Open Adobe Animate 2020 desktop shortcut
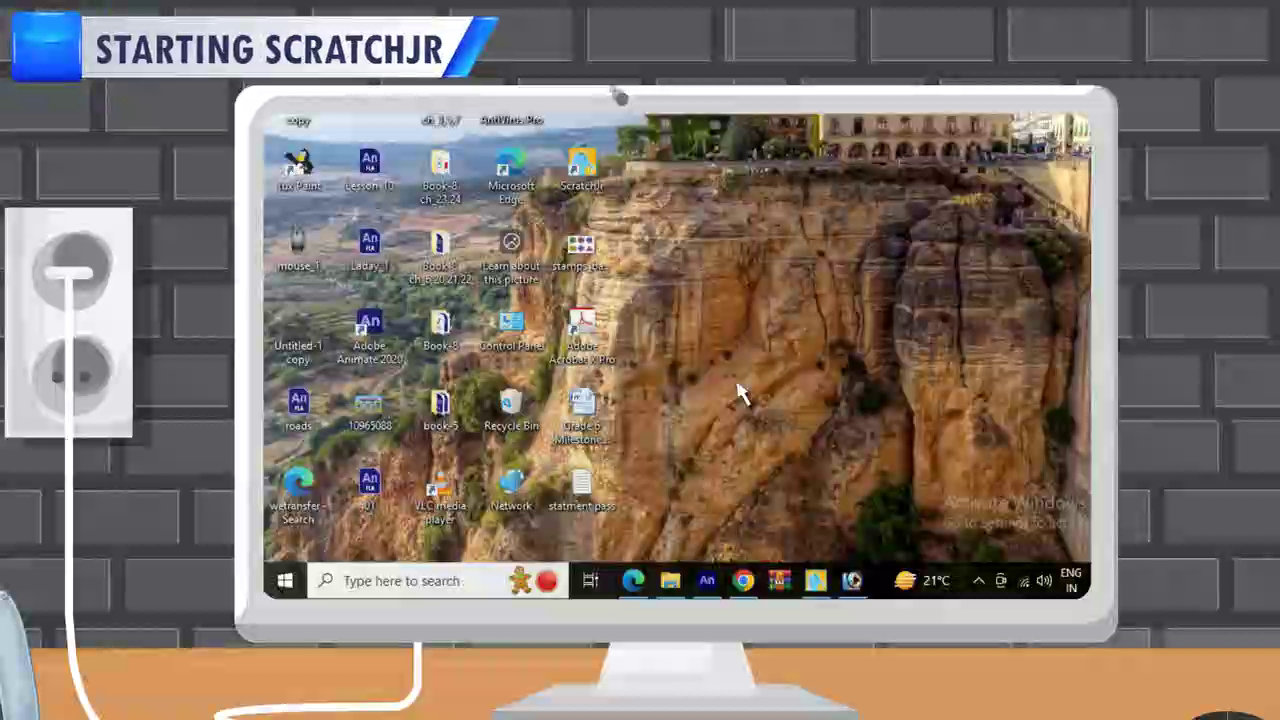The height and width of the screenshot is (720, 1280). click(369, 326)
